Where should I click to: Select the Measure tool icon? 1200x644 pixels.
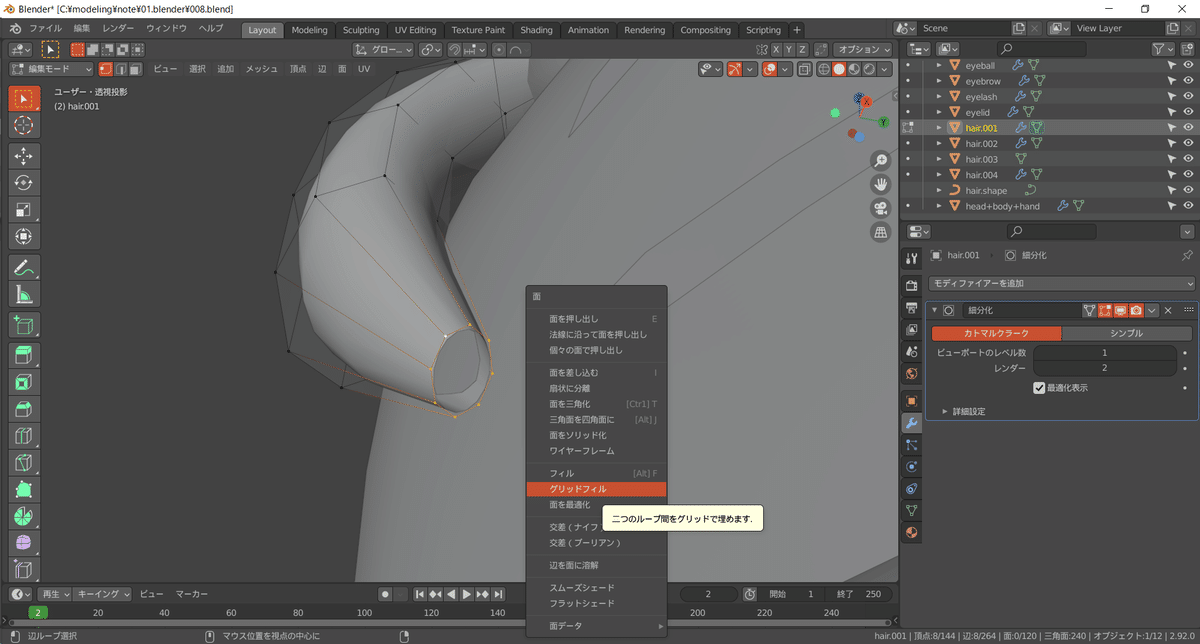tap(24, 295)
